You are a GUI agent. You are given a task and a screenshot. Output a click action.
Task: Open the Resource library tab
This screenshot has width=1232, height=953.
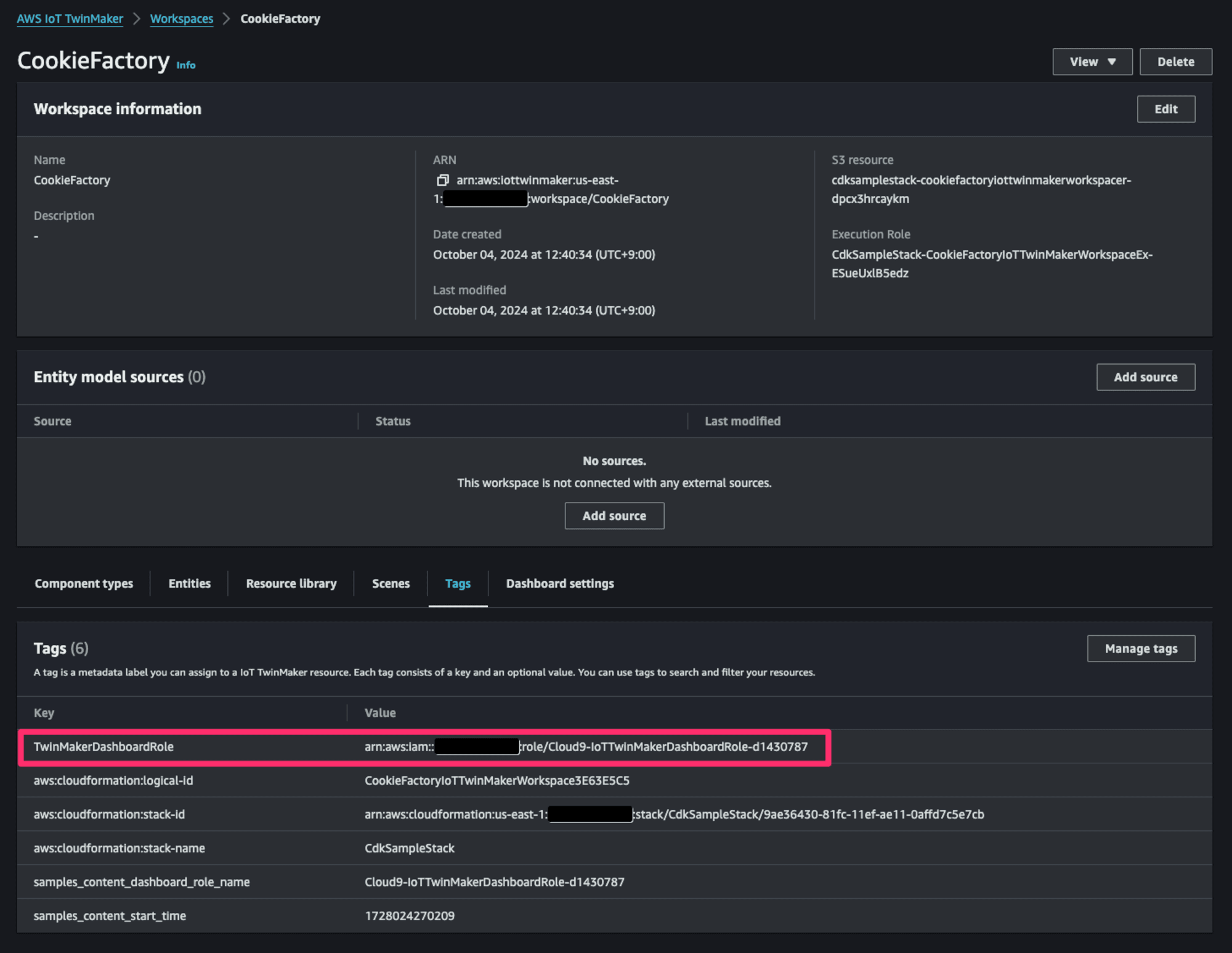[x=291, y=583]
